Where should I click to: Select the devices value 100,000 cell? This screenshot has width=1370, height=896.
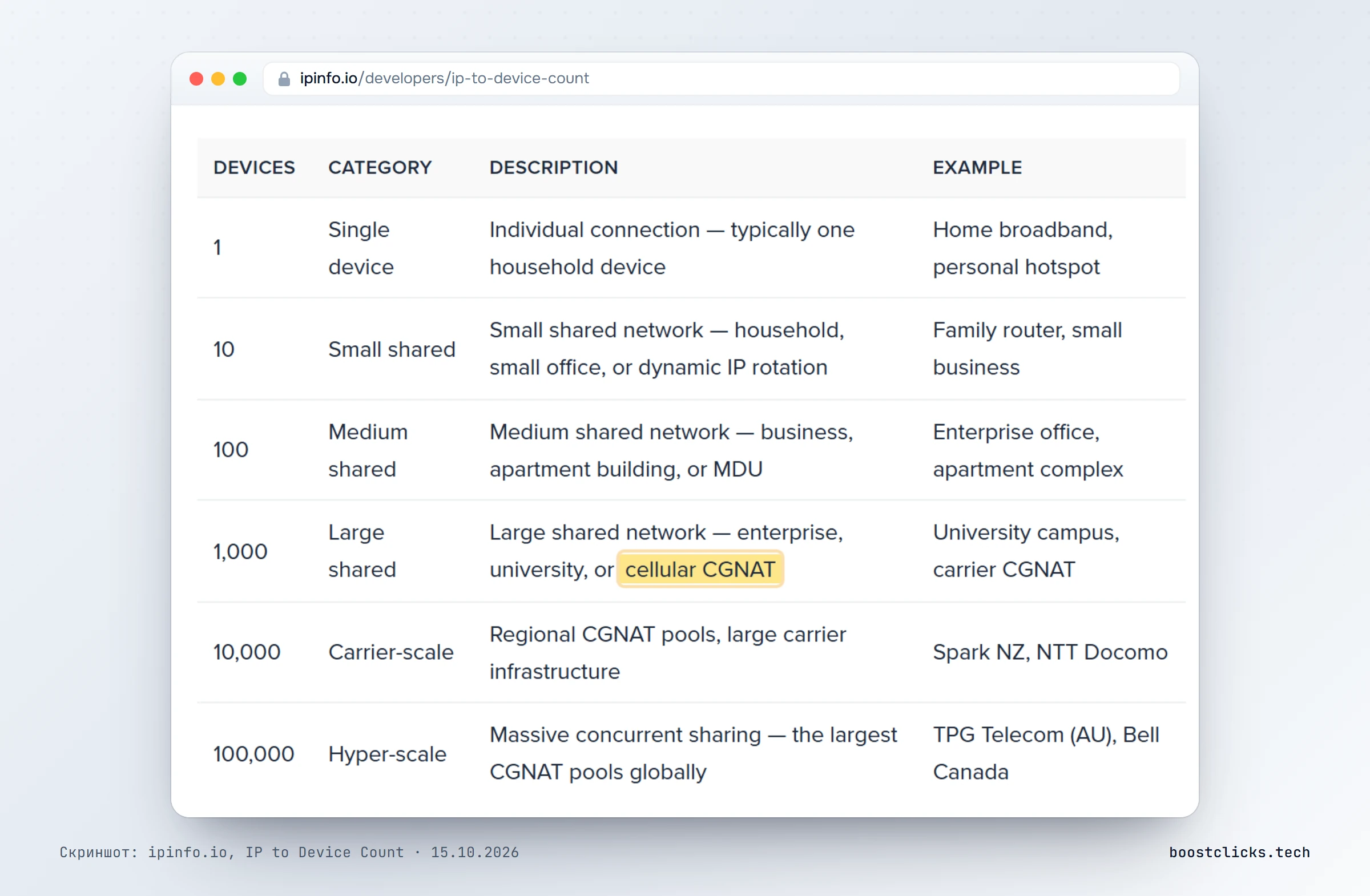tap(254, 754)
